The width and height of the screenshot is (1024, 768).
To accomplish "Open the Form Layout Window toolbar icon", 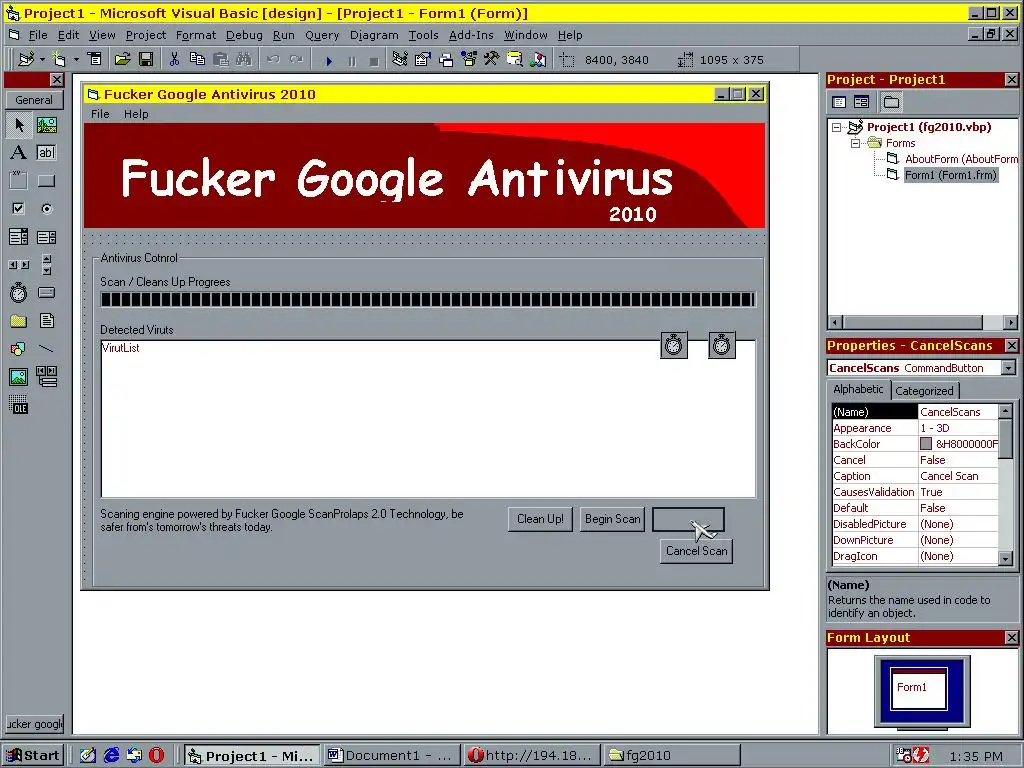I will (446, 59).
